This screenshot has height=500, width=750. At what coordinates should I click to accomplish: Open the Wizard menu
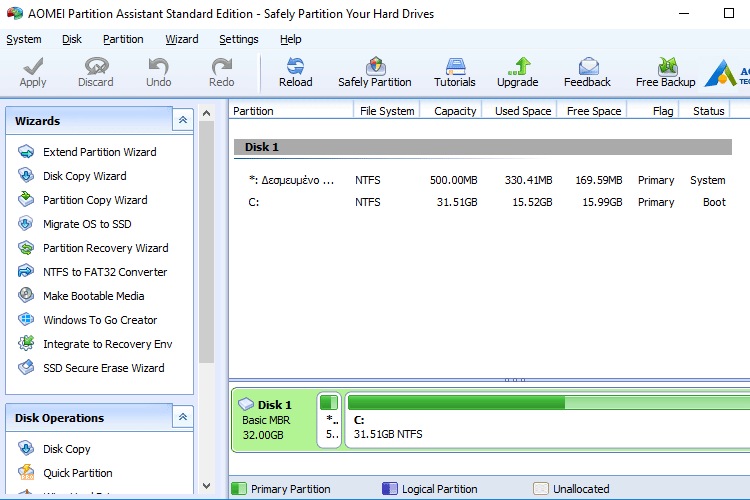click(182, 39)
